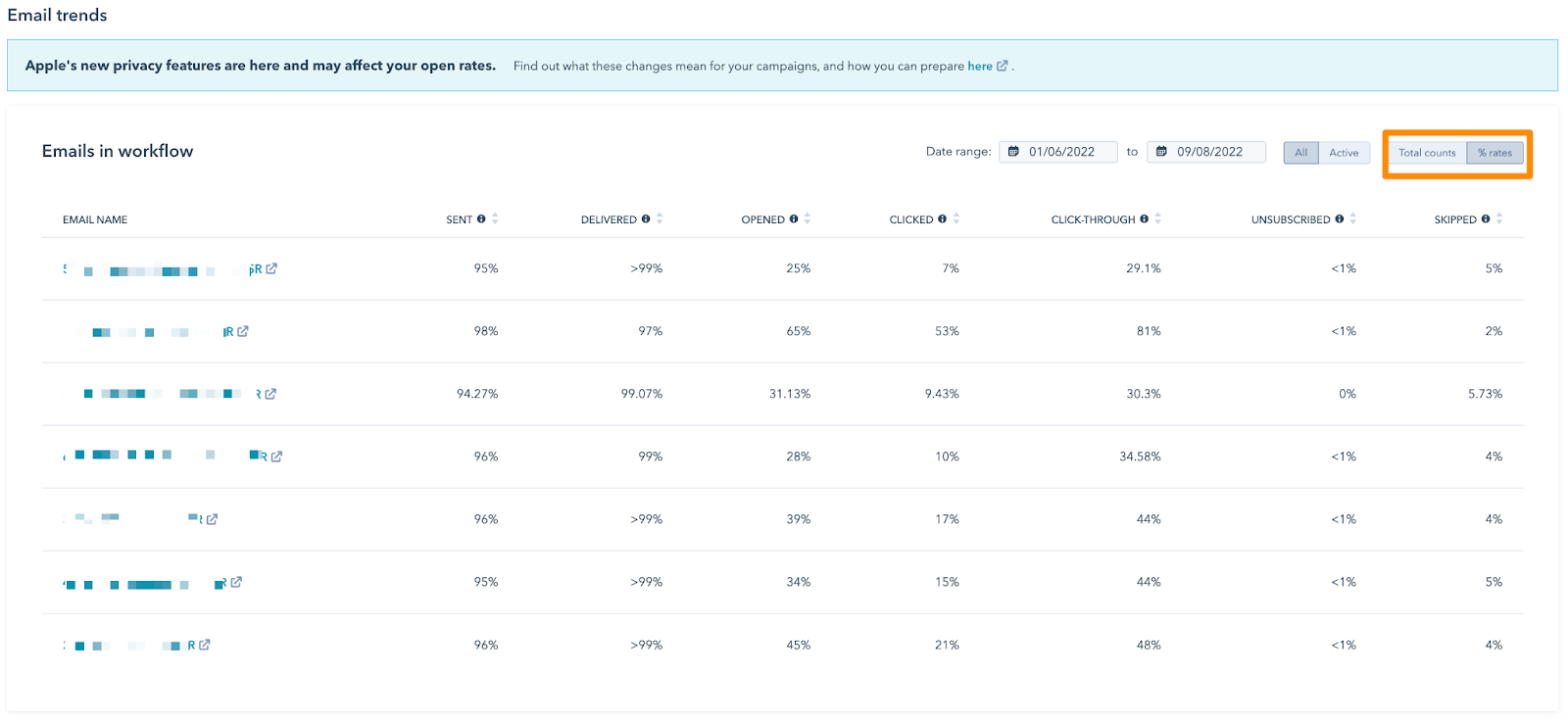The height and width of the screenshot is (721, 1568).
Task: Sort by SKIPPED column sort arrows
Action: [x=1499, y=218]
